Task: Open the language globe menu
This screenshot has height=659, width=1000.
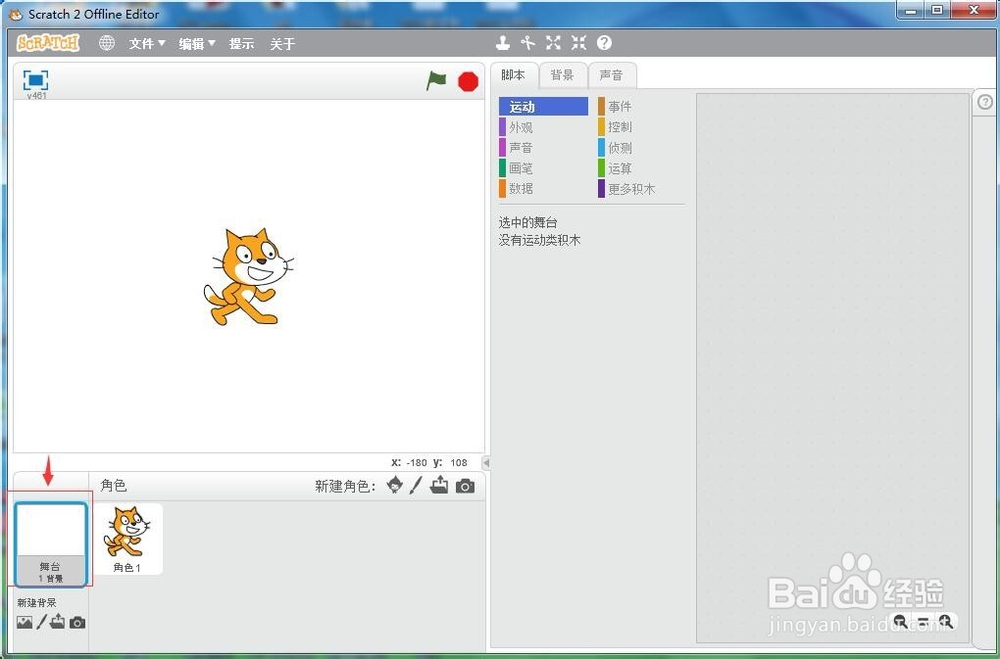Action: 107,43
